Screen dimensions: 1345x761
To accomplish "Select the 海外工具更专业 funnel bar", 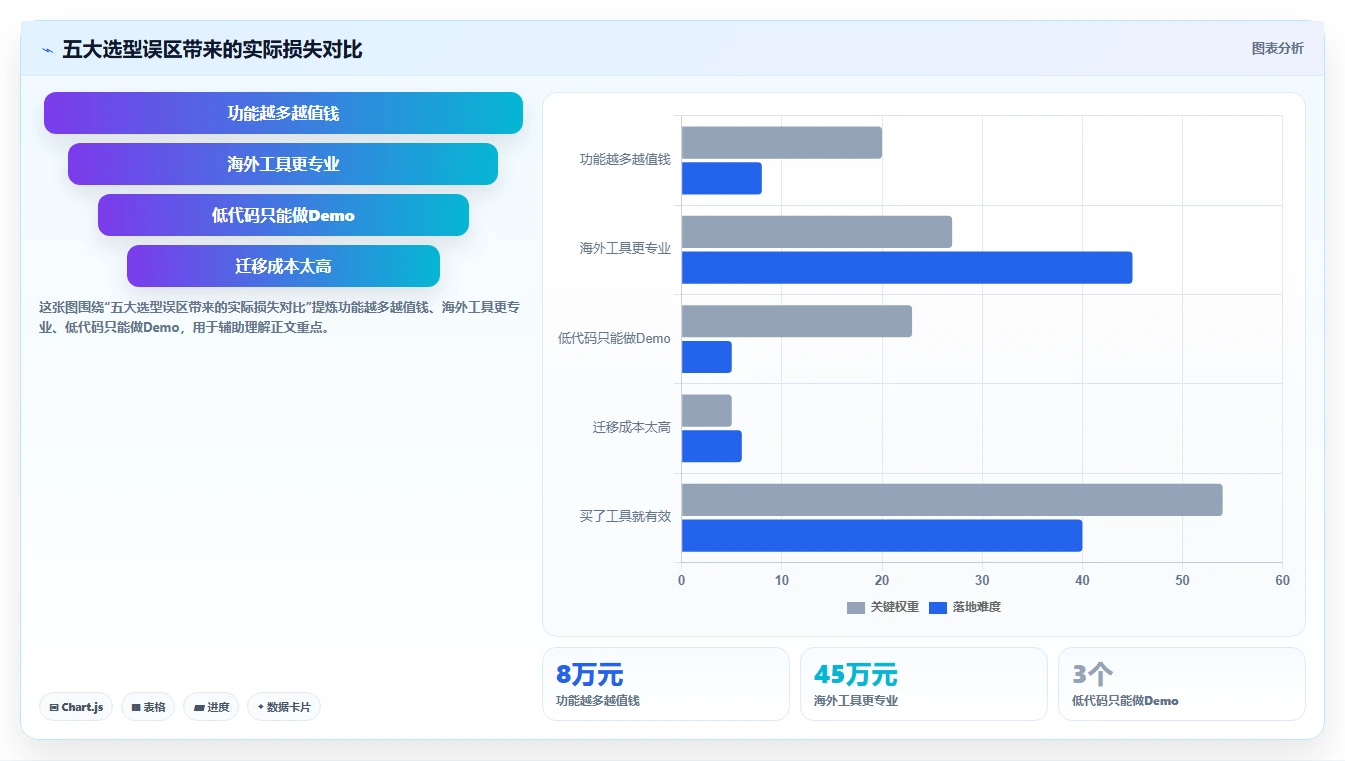I will pos(283,164).
